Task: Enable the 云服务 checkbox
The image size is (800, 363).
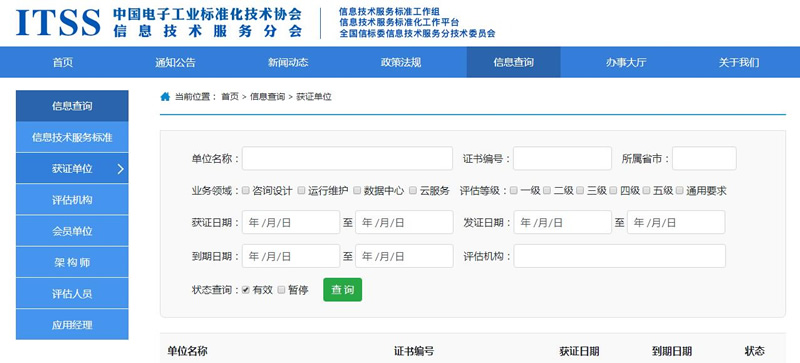Action: tap(413, 190)
